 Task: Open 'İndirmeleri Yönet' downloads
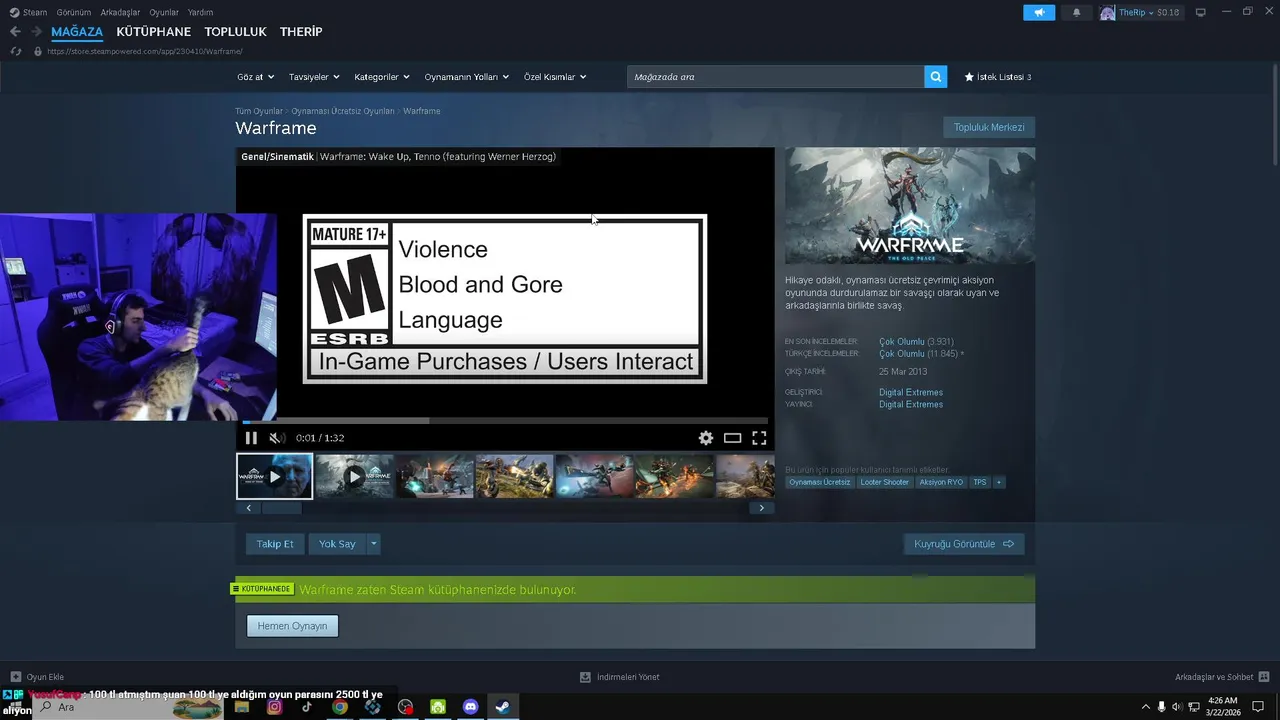(x=620, y=677)
